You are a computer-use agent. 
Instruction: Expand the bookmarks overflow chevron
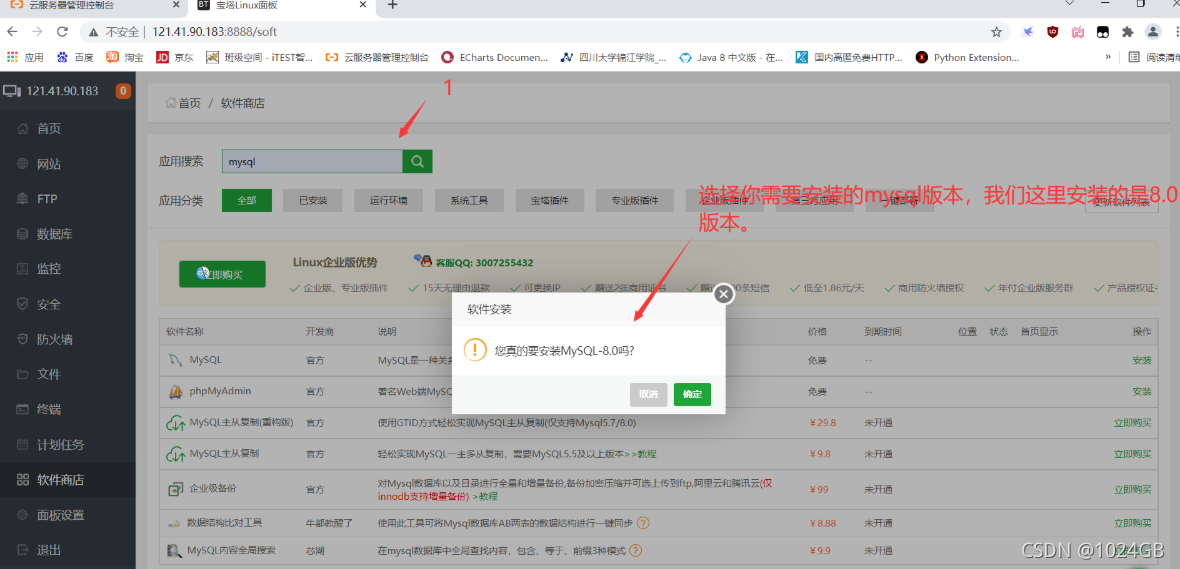[1108, 57]
